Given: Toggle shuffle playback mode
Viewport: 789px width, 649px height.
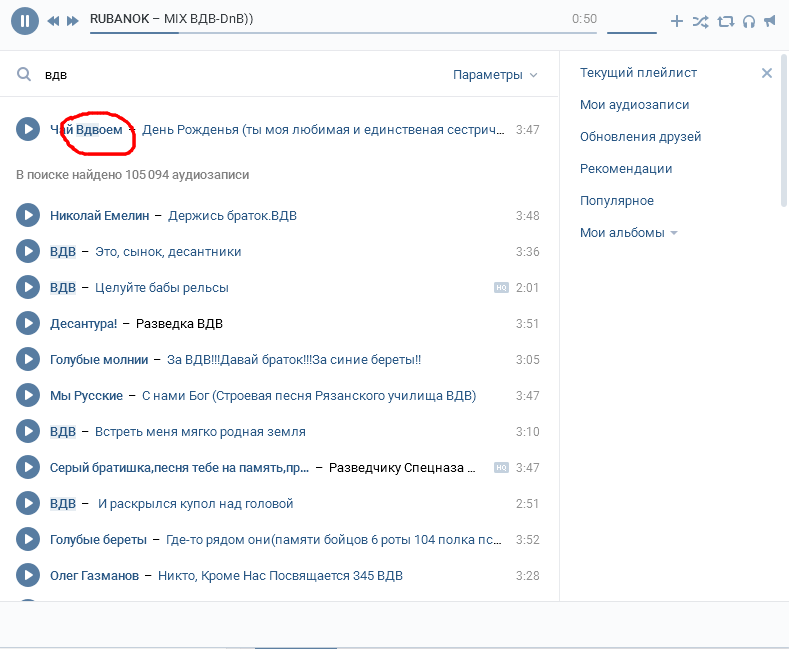Looking at the screenshot, I should click(701, 20).
